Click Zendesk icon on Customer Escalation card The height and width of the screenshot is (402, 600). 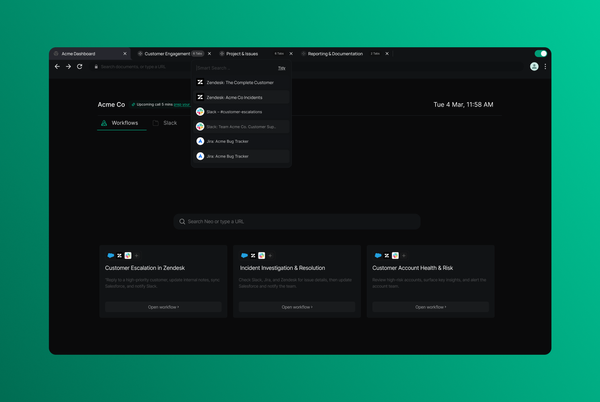click(x=119, y=256)
